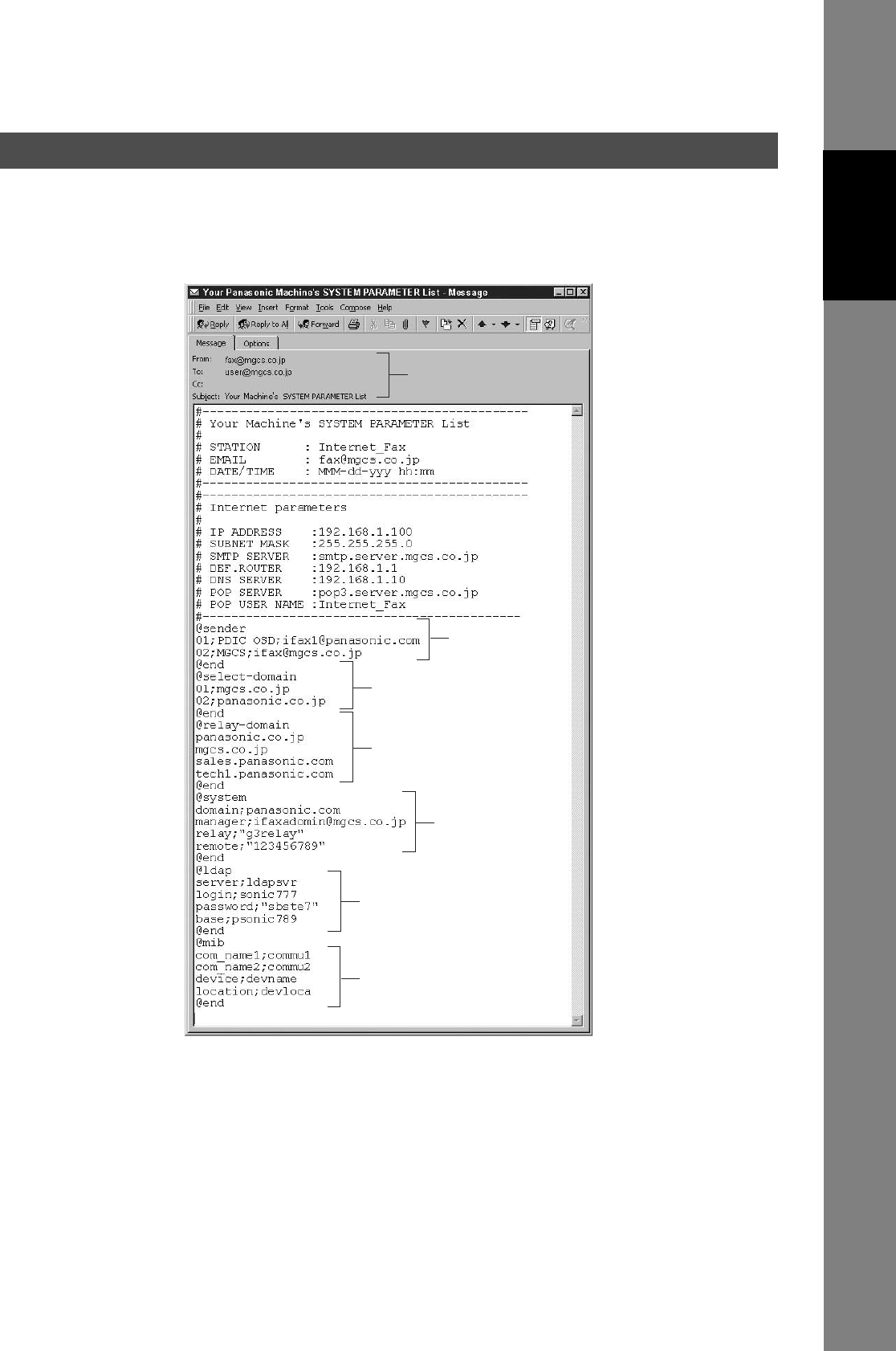Click the server;ldapsvr line
The width and height of the screenshot is (896, 1351).
pyautogui.click(x=246, y=883)
